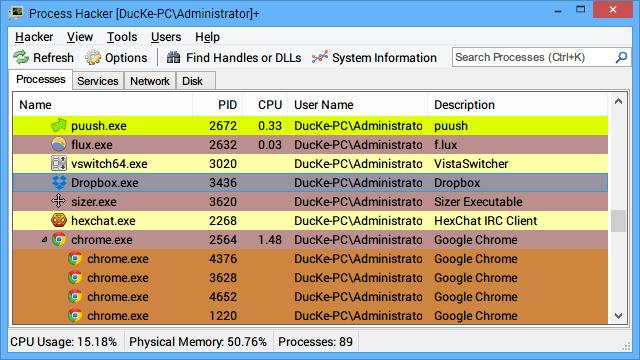Click the vertical scrollbar thumb

618,220
